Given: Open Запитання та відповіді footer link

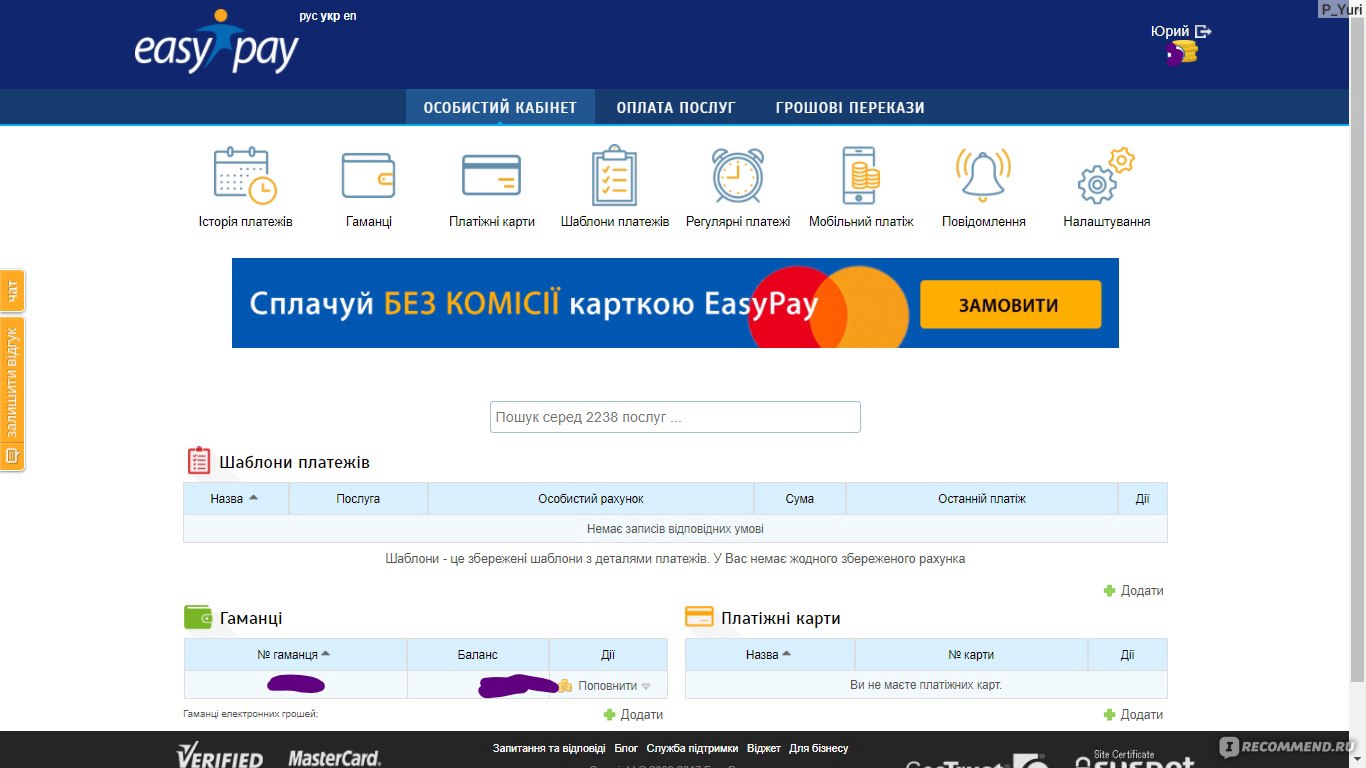Looking at the screenshot, I should point(549,748).
